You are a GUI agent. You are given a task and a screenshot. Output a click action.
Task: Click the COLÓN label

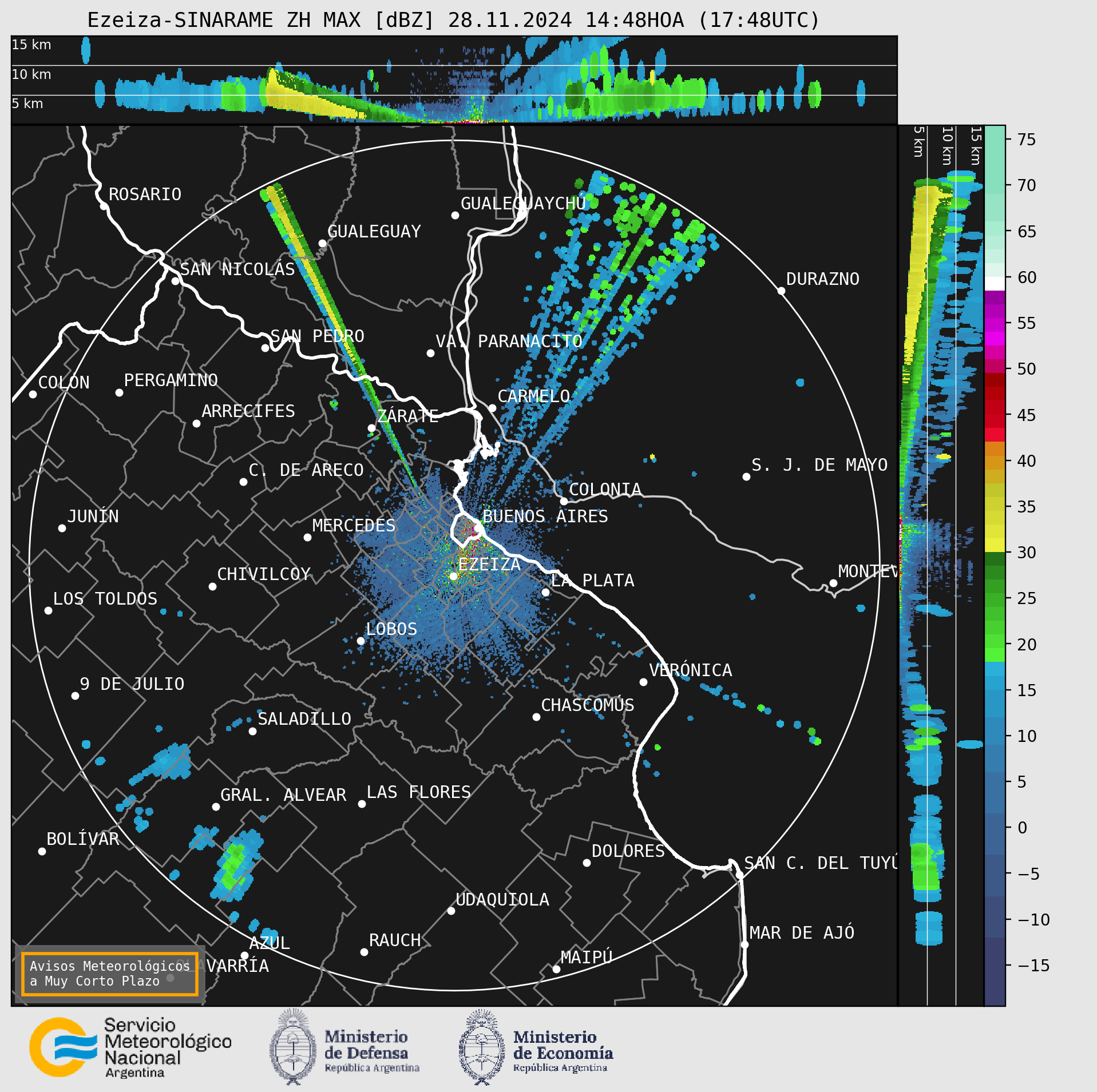64,383
